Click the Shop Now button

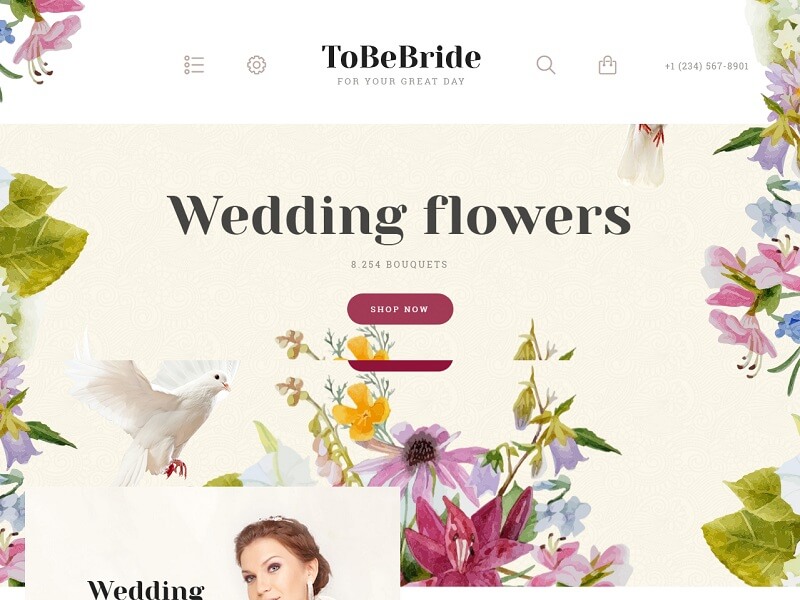click(x=400, y=309)
